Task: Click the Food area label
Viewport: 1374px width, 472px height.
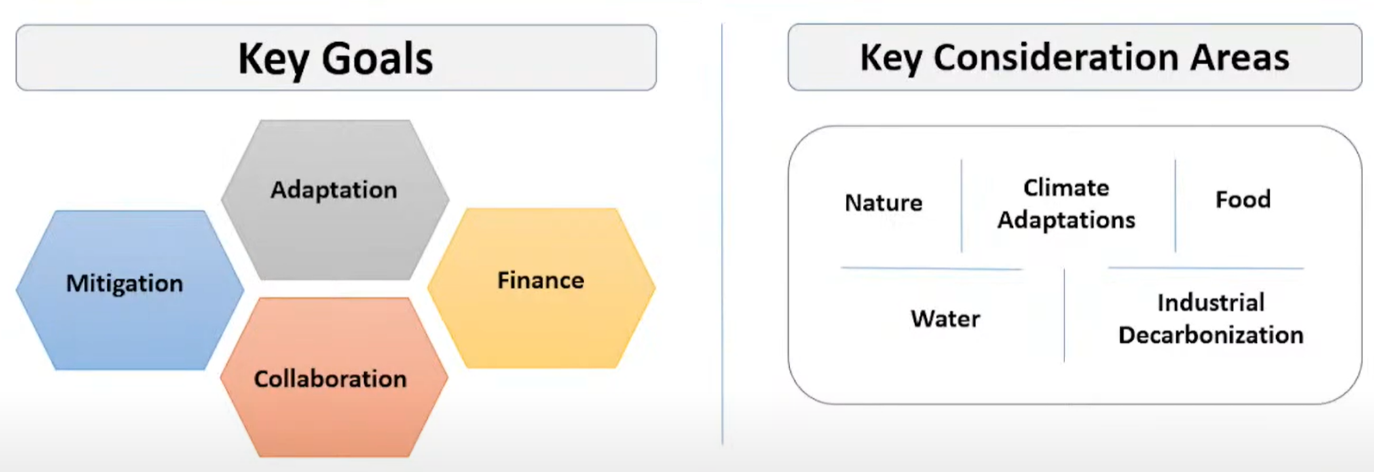Action: tap(1243, 199)
